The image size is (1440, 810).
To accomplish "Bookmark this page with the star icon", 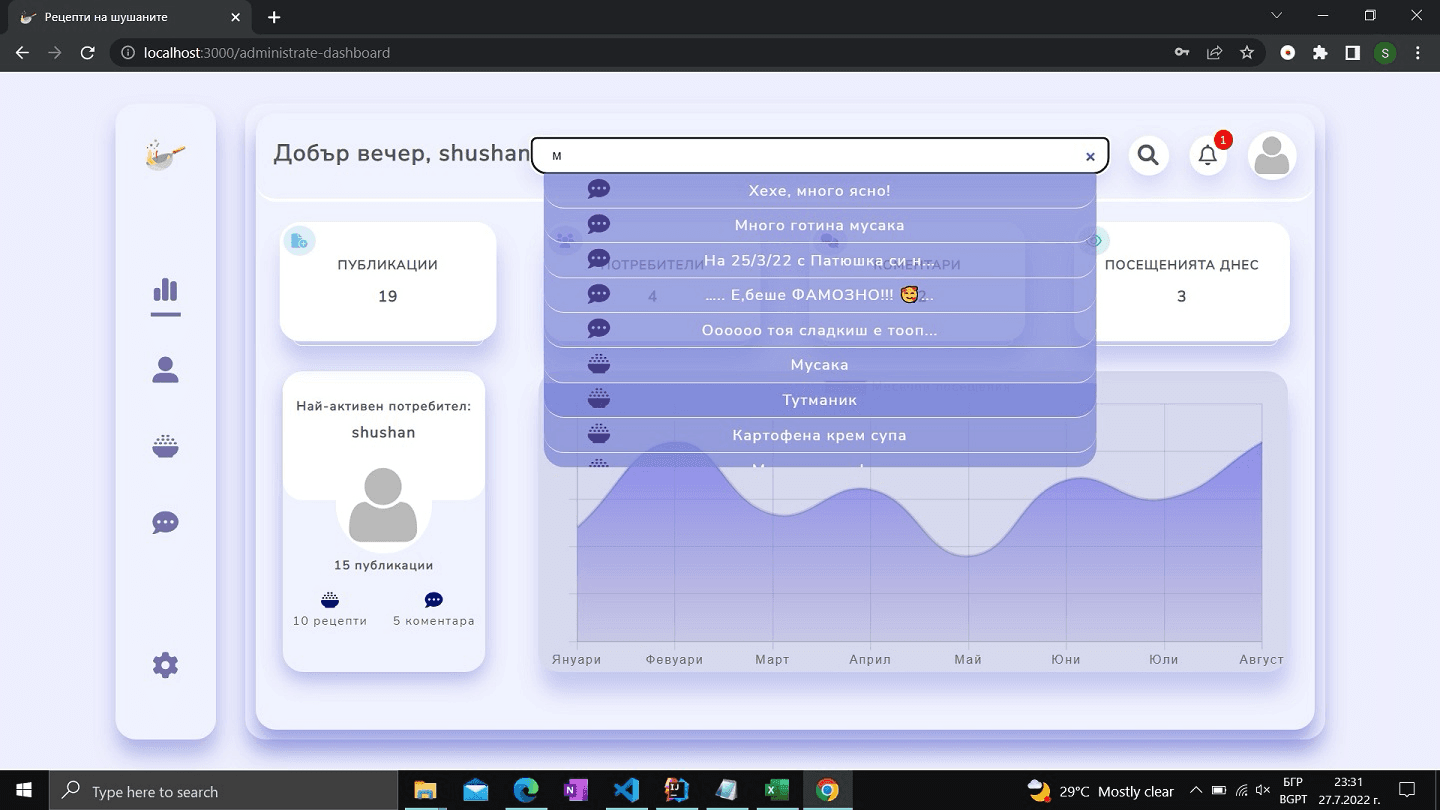I will pos(1247,53).
